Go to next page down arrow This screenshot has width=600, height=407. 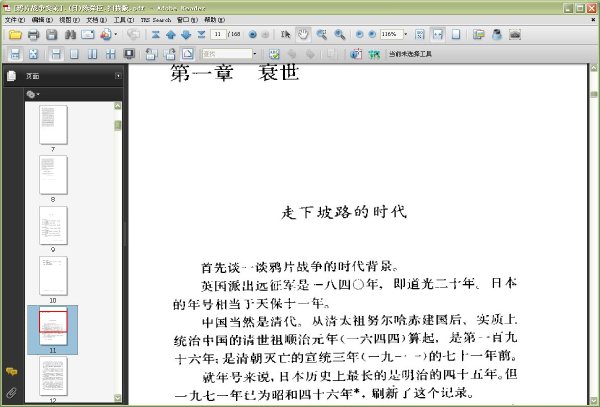186,35
